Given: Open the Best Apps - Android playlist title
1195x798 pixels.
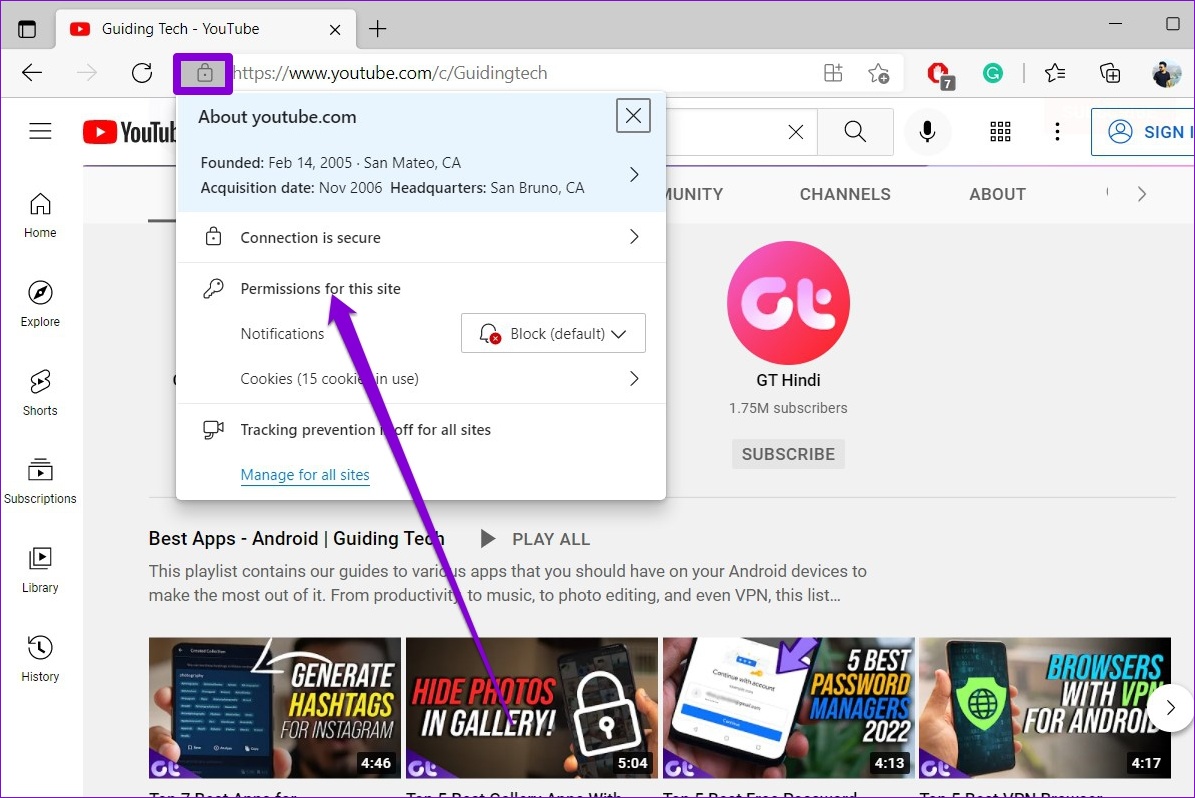Looking at the screenshot, I should (296, 539).
